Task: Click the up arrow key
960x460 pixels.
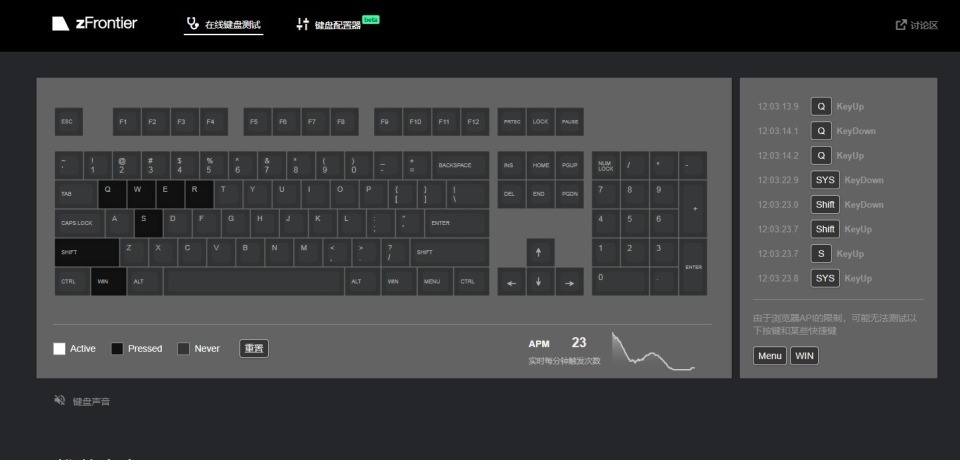Action: [540, 252]
